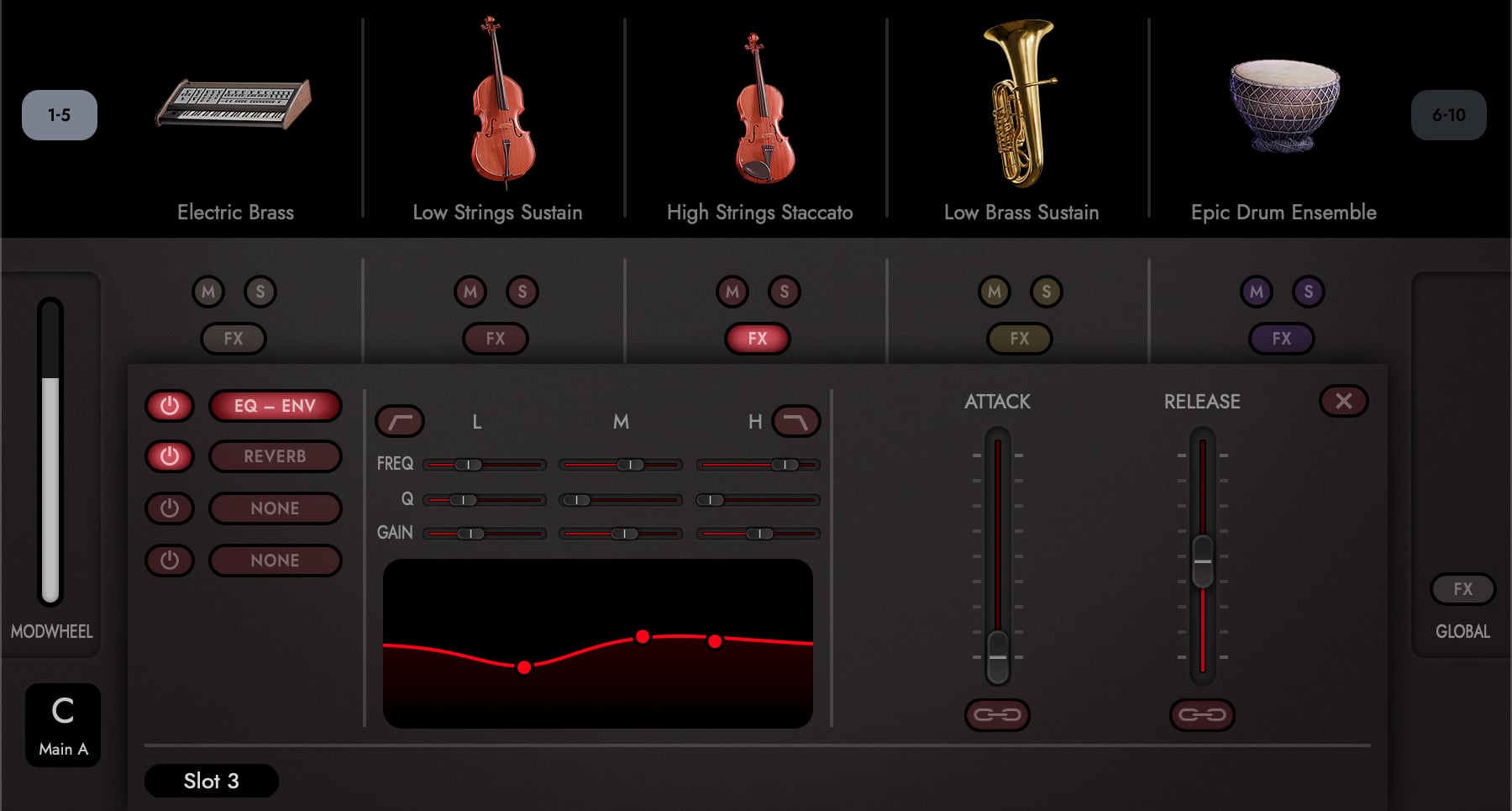Switch to instruments page 1-5
Image resolution: width=1512 pixels, height=811 pixels.
[60, 115]
